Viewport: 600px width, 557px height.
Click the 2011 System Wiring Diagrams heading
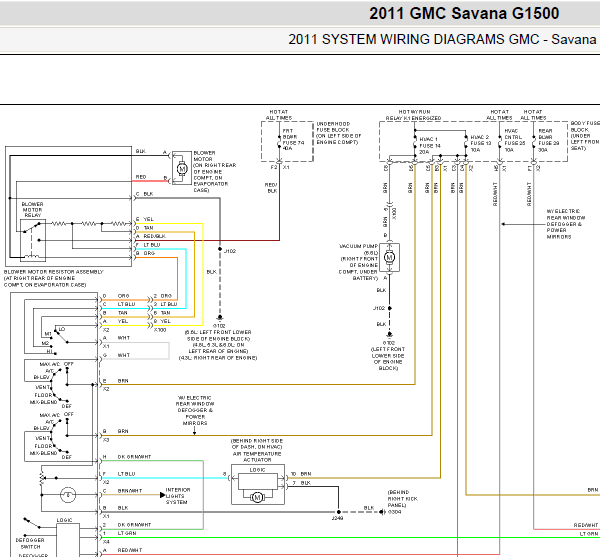point(442,39)
